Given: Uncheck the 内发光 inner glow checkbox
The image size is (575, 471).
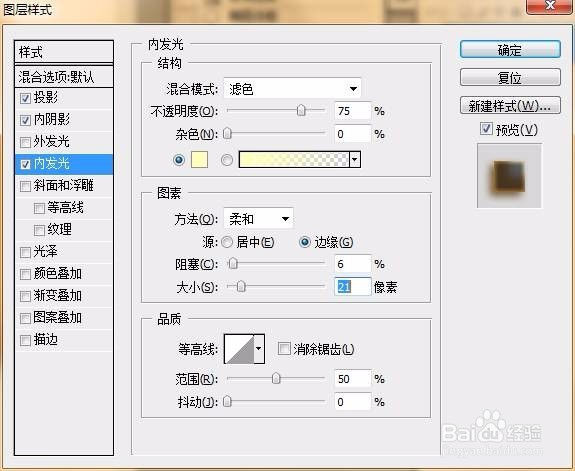Looking at the screenshot, I should click(x=25, y=164).
